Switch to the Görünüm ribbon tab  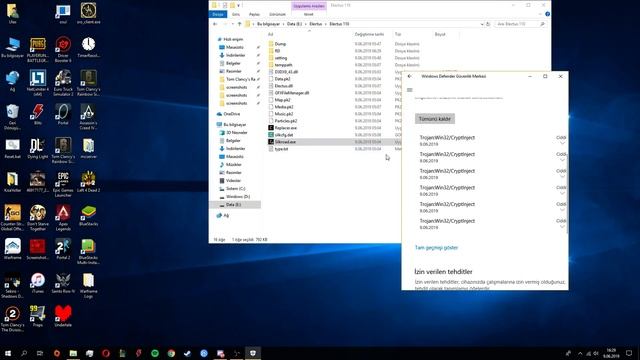pos(277,14)
